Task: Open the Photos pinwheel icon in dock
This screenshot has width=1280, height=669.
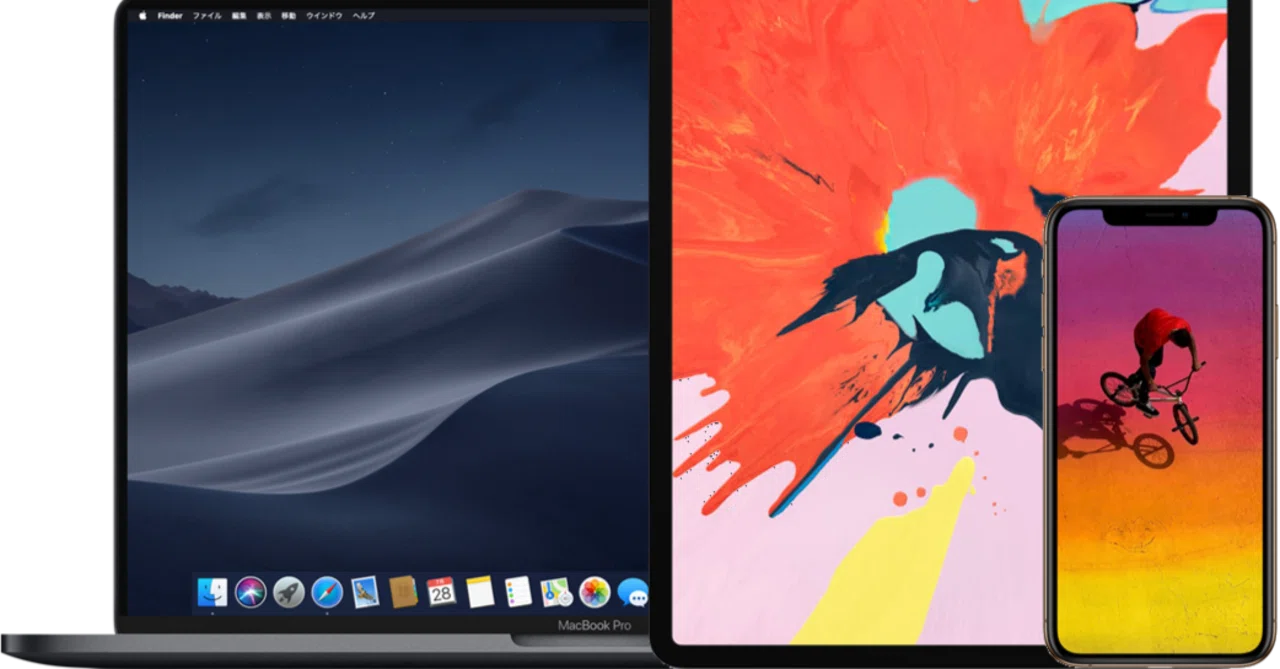Action: (x=595, y=592)
